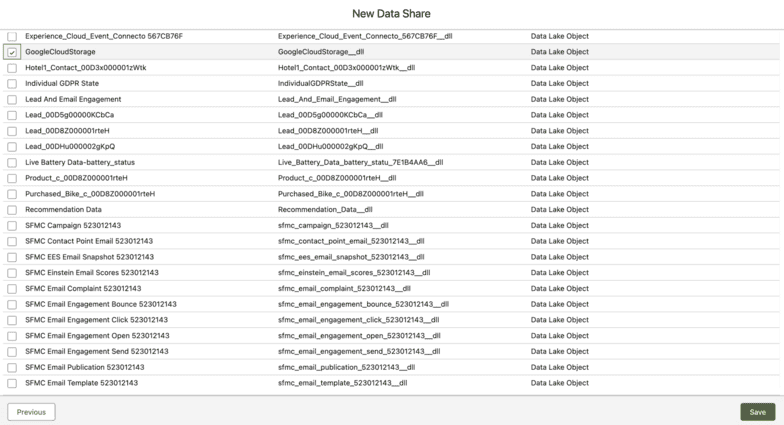Viewport: 784px width, 425px height.
Task: Select the SFMC Contact Point Email checkbox
Action: (x=12, y=241)
